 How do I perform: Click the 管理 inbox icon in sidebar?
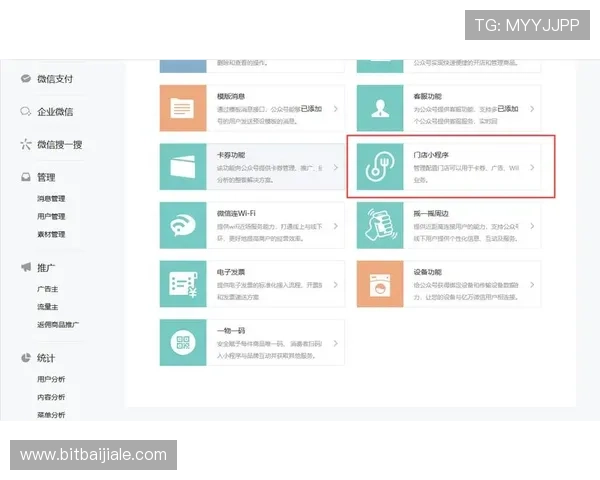[26, 177]
